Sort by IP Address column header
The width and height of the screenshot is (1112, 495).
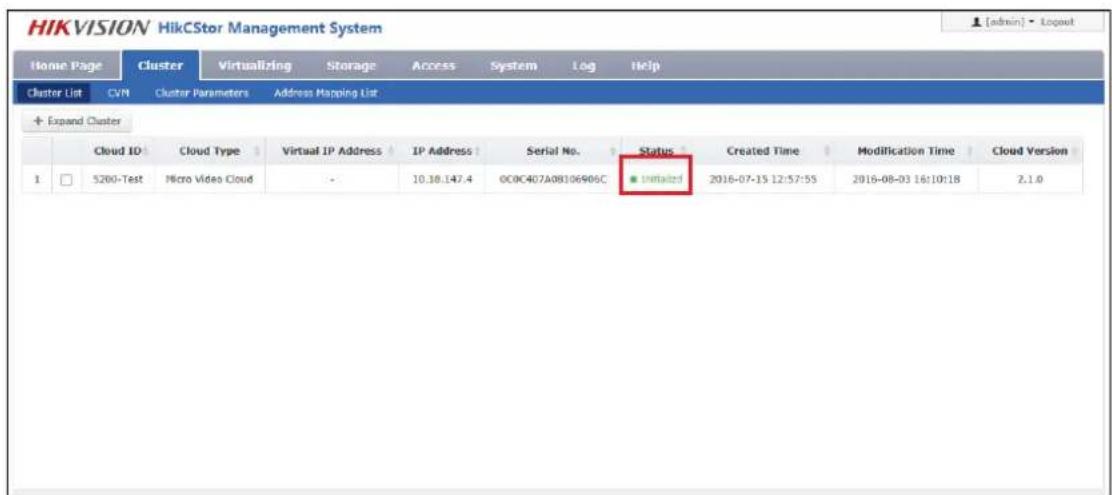coord(442,151)
